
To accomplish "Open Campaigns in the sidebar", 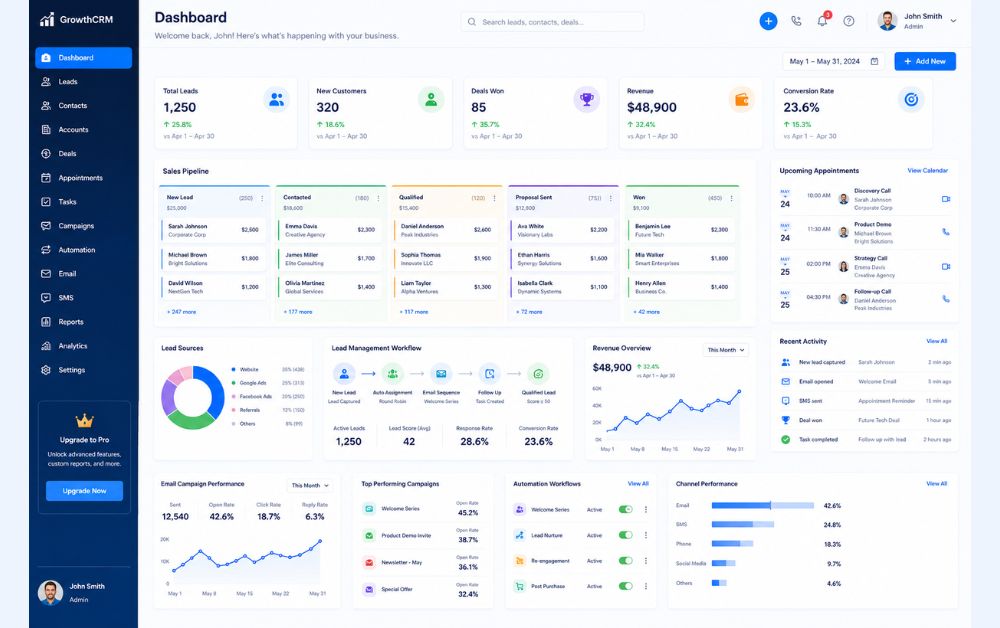I will (84, 226).
